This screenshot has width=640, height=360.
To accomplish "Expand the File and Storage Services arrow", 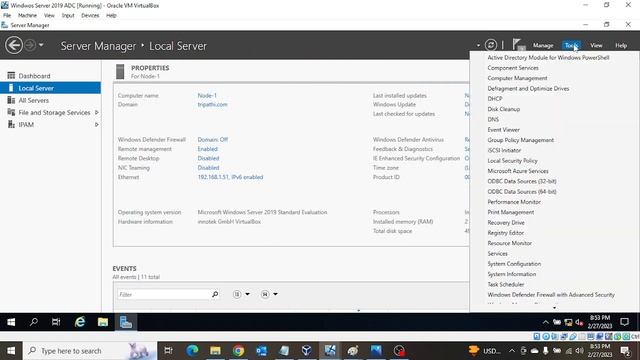I will [97, 112].
